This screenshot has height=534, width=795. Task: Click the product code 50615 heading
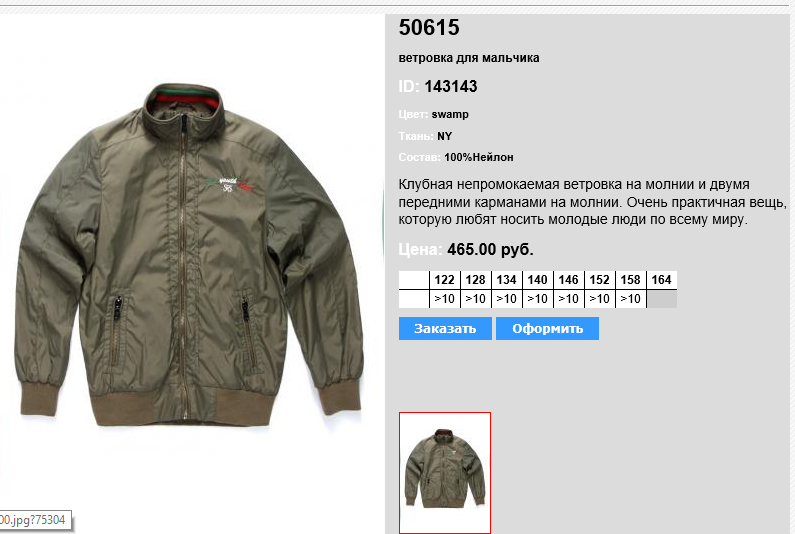click(x=429, y=27)
